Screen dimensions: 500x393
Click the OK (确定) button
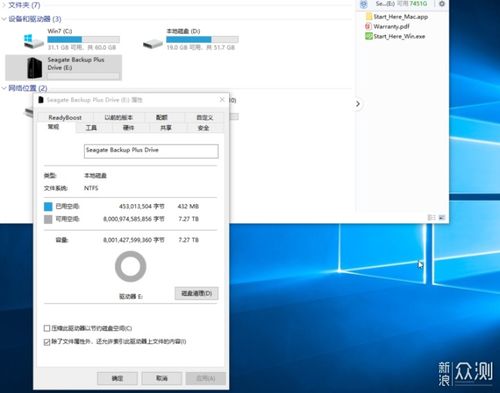click(117, 378)
